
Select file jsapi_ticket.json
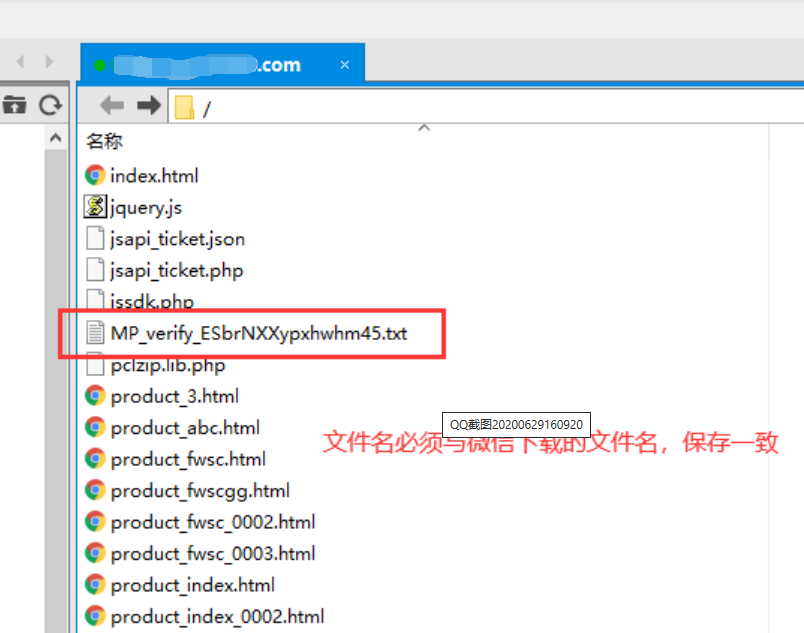[177, 239]
